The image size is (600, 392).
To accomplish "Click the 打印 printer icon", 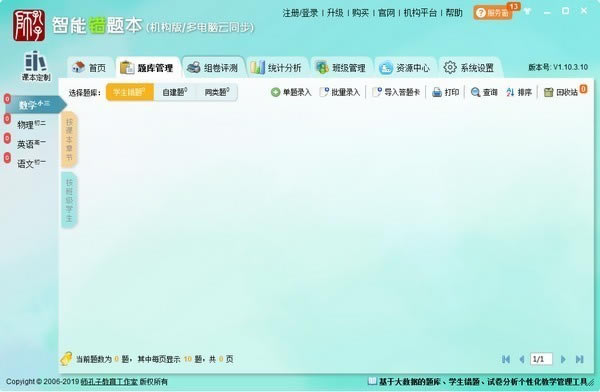I will [x=437, y=92].
